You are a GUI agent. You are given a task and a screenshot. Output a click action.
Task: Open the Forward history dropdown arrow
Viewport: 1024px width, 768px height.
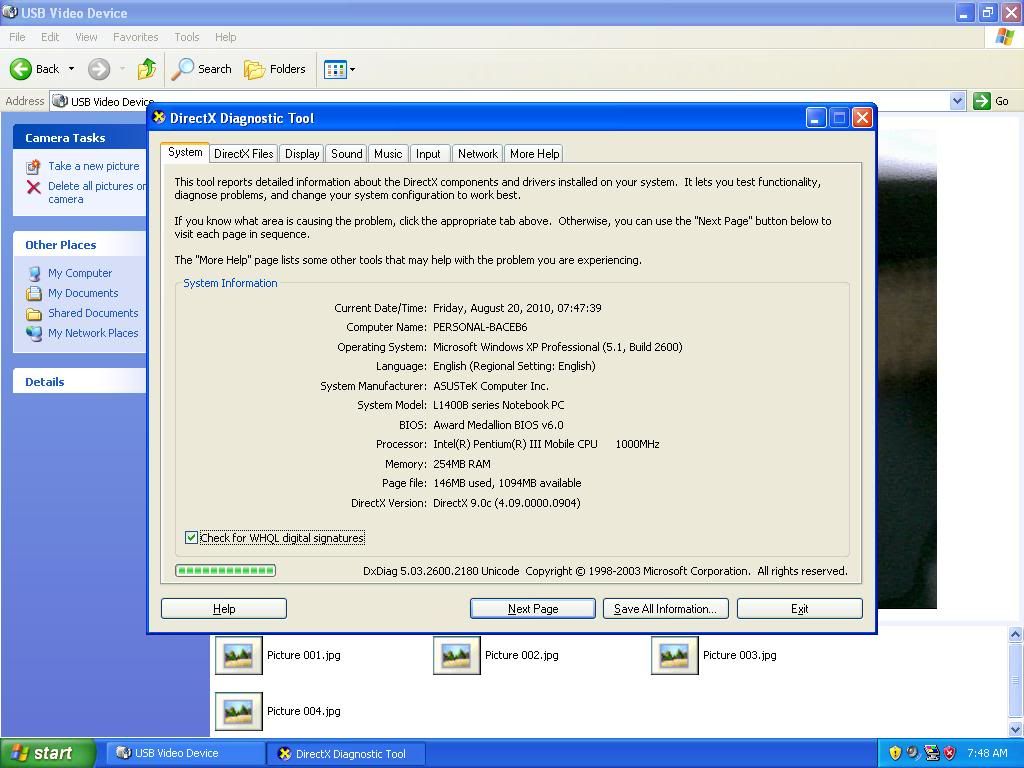tap(122, 69)
